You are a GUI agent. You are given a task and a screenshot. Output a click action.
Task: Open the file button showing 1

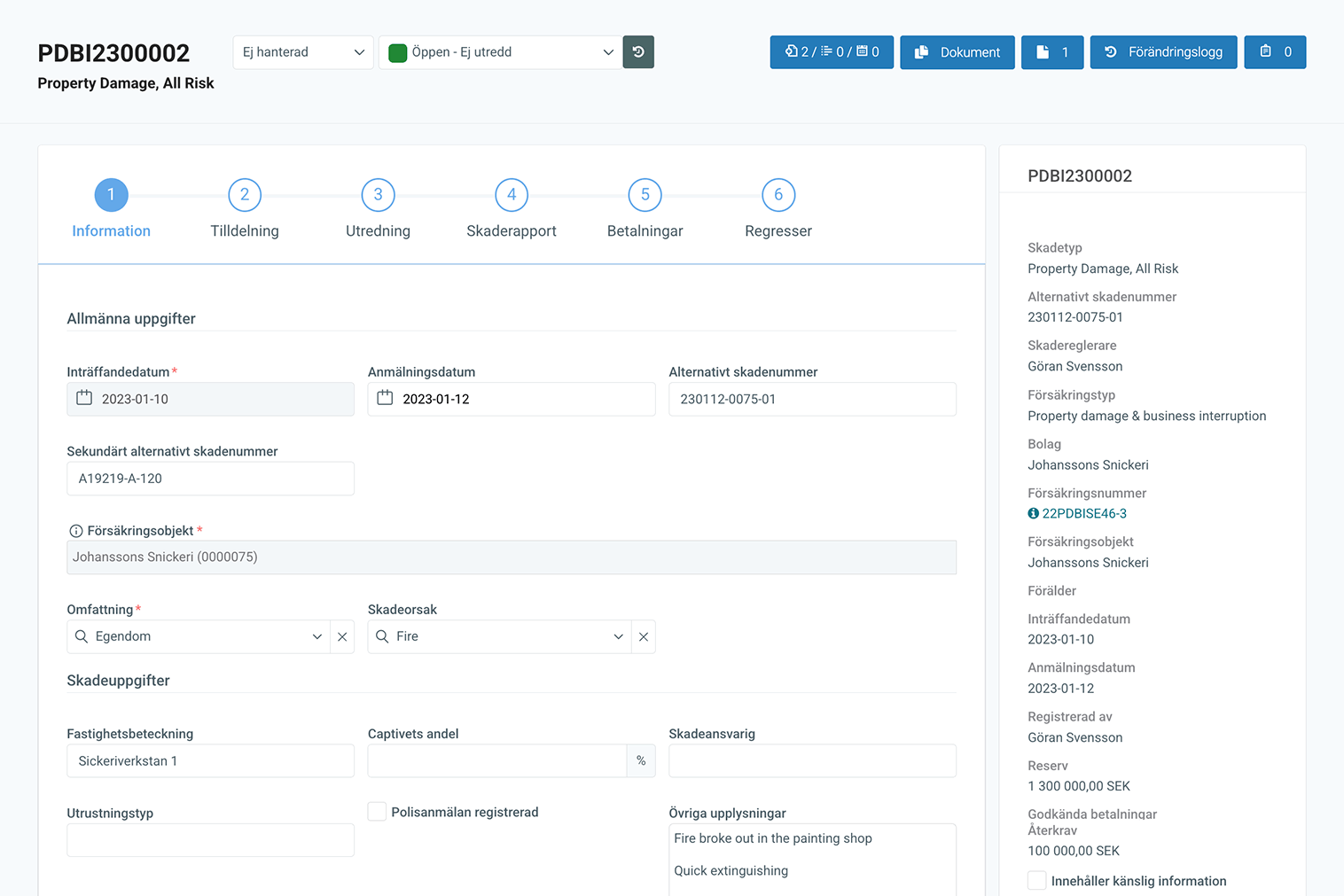[x=1052, y=52]
